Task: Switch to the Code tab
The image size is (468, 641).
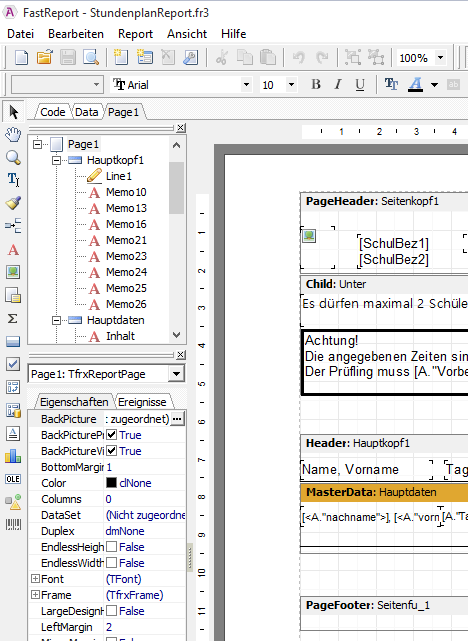Action: click(52, 112)
